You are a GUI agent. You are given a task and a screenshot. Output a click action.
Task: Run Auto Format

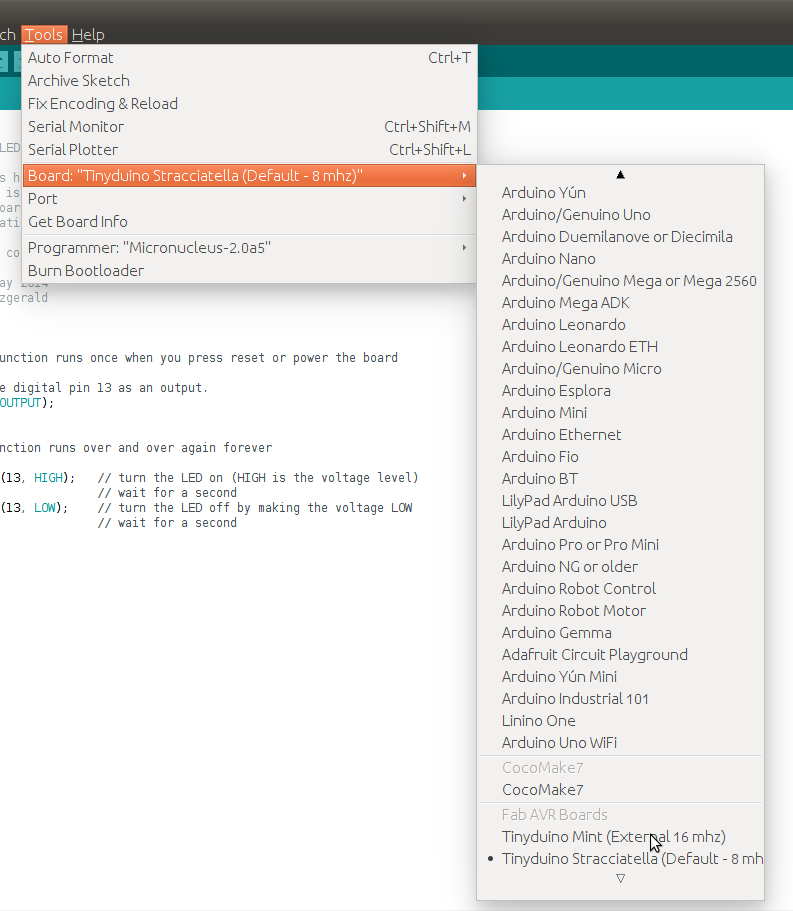pyautogui.click(x=250, y=58)
